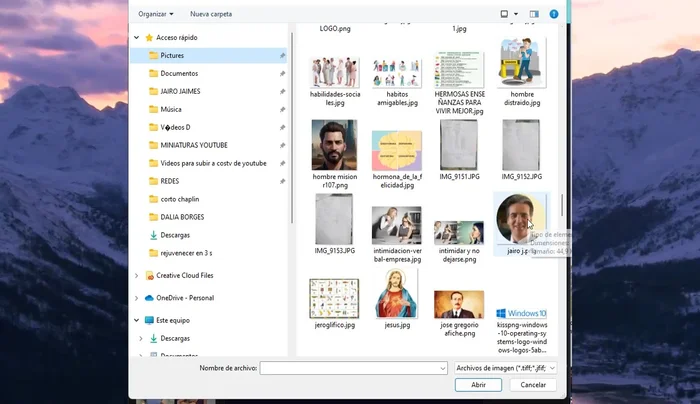Select the hormona_de_la_felicidad.jpg thumbnail
Screen dimensions: 700x404
pos(397,150)
